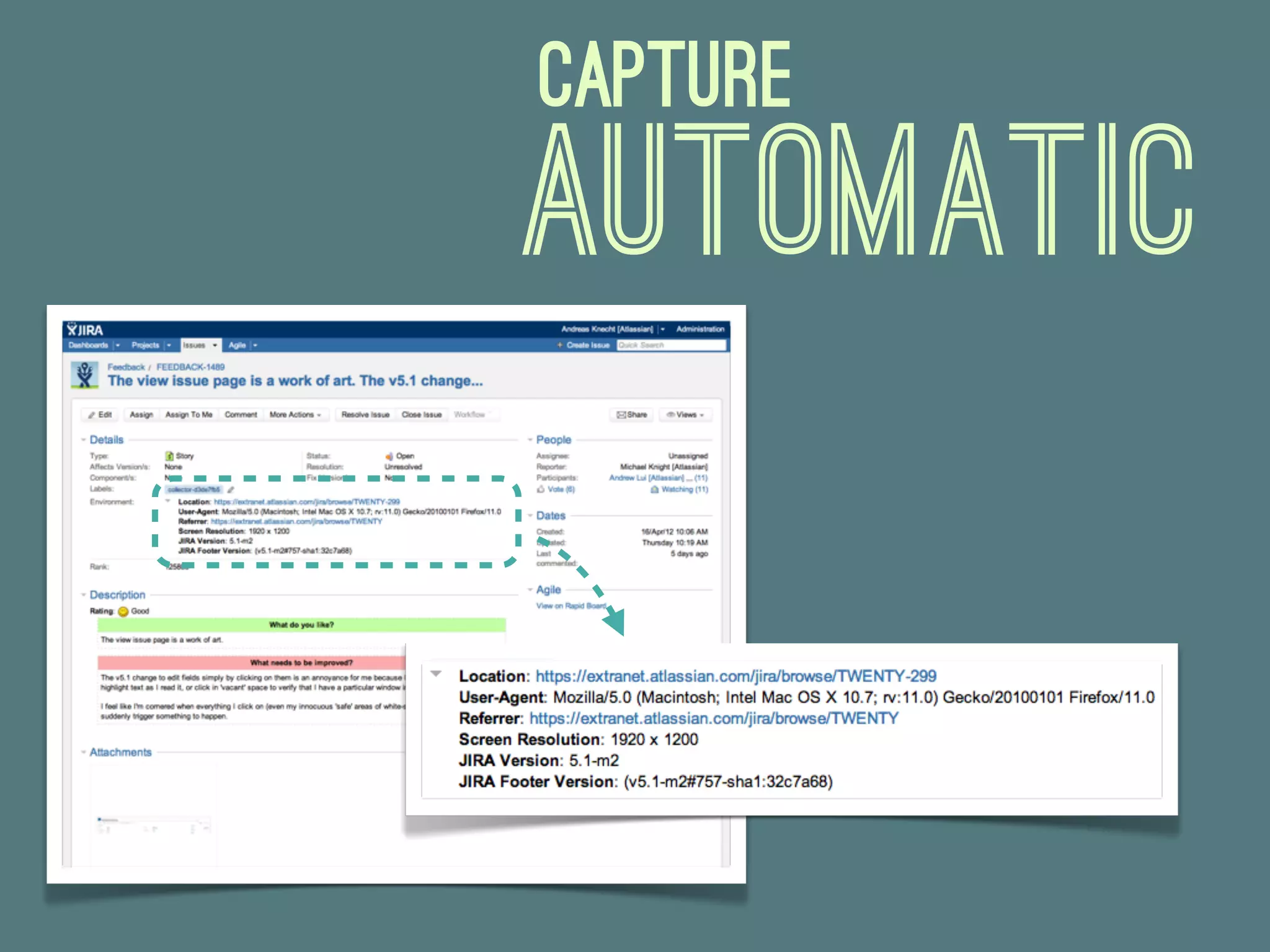The width and height of the screenshot is (1270, 952).
Task: Click the plus icon beside Create Issue
Action: pyautogui.click(x=560, y=345)
